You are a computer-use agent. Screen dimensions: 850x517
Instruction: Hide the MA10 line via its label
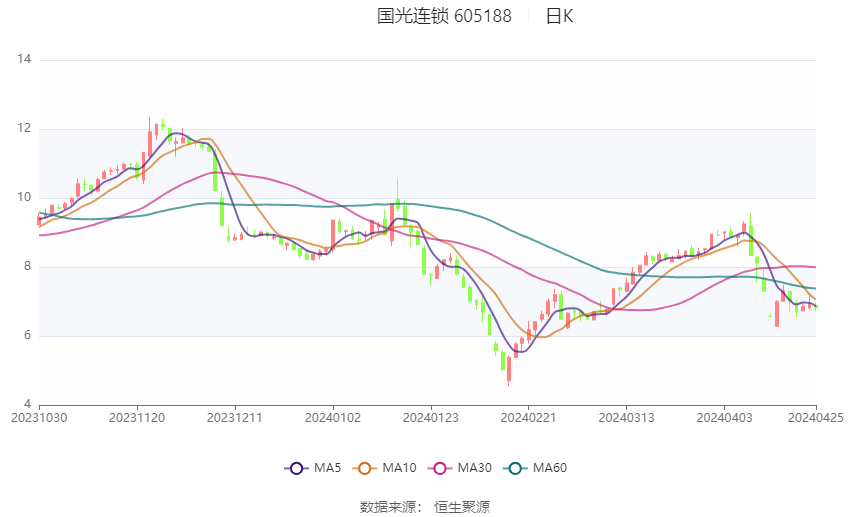[399, 468]
